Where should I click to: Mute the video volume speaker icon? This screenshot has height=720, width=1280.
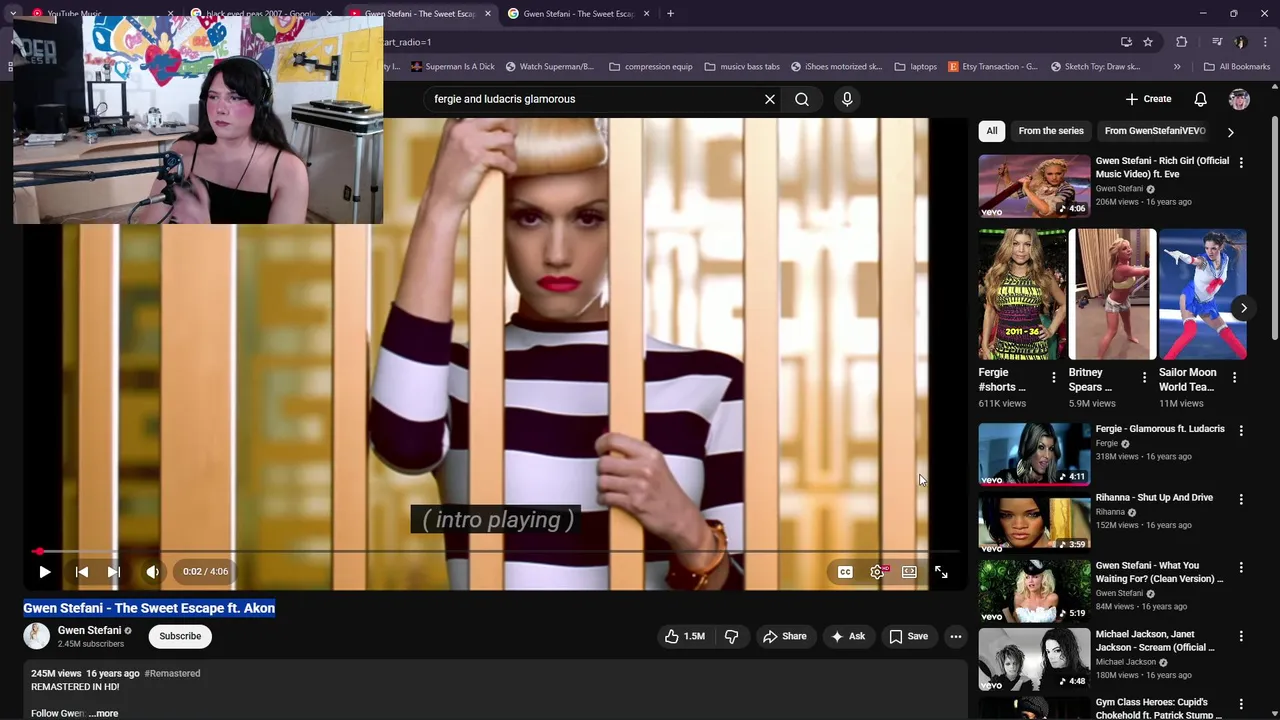pos(152,572)
